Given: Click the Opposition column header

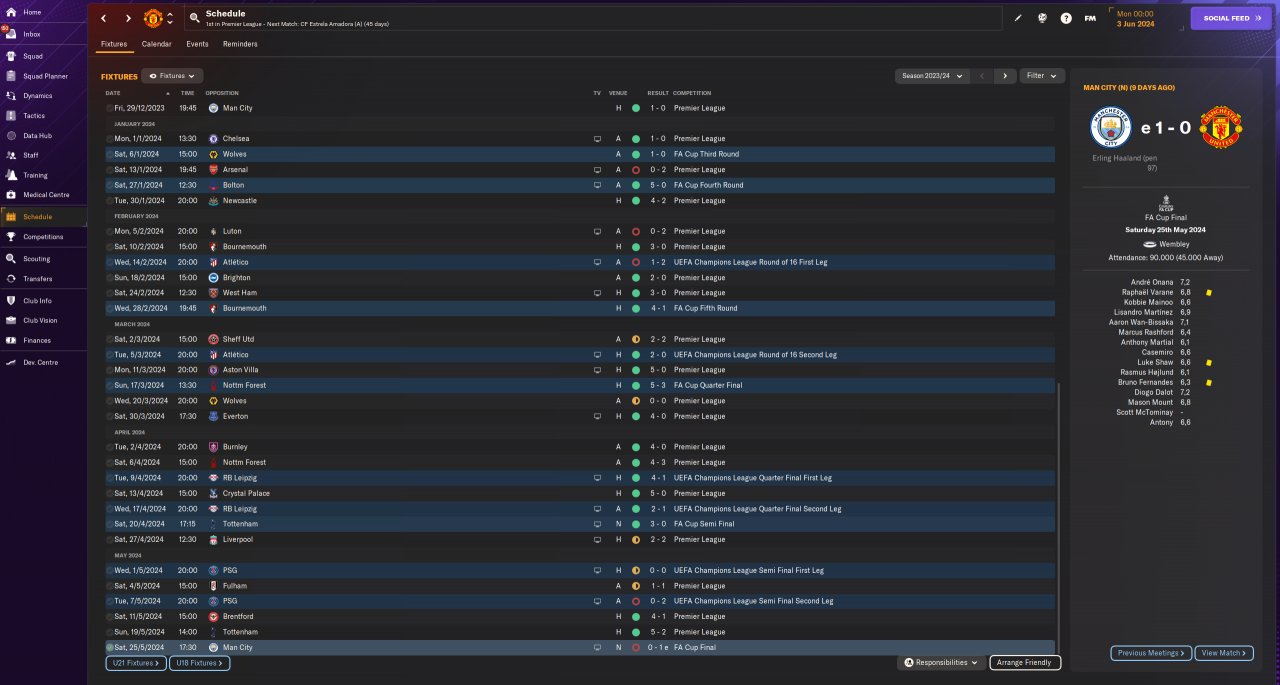Looking at the screenshot, I should (x=222, y=93).
